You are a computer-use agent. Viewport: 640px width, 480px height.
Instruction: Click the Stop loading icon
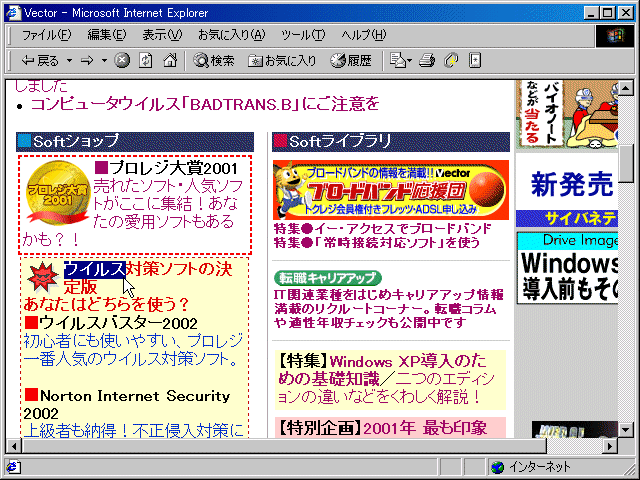pos(122,61)
